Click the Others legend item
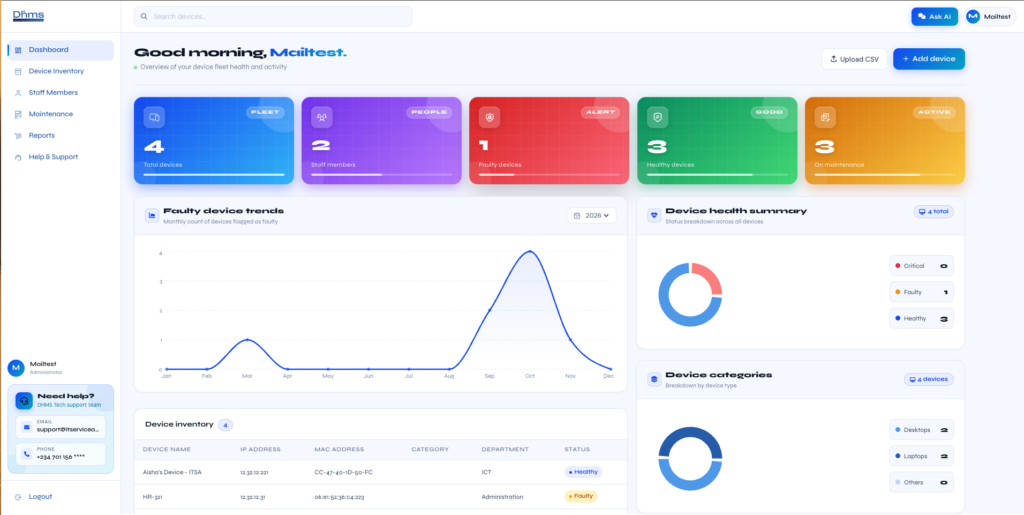 pos(921,482)
